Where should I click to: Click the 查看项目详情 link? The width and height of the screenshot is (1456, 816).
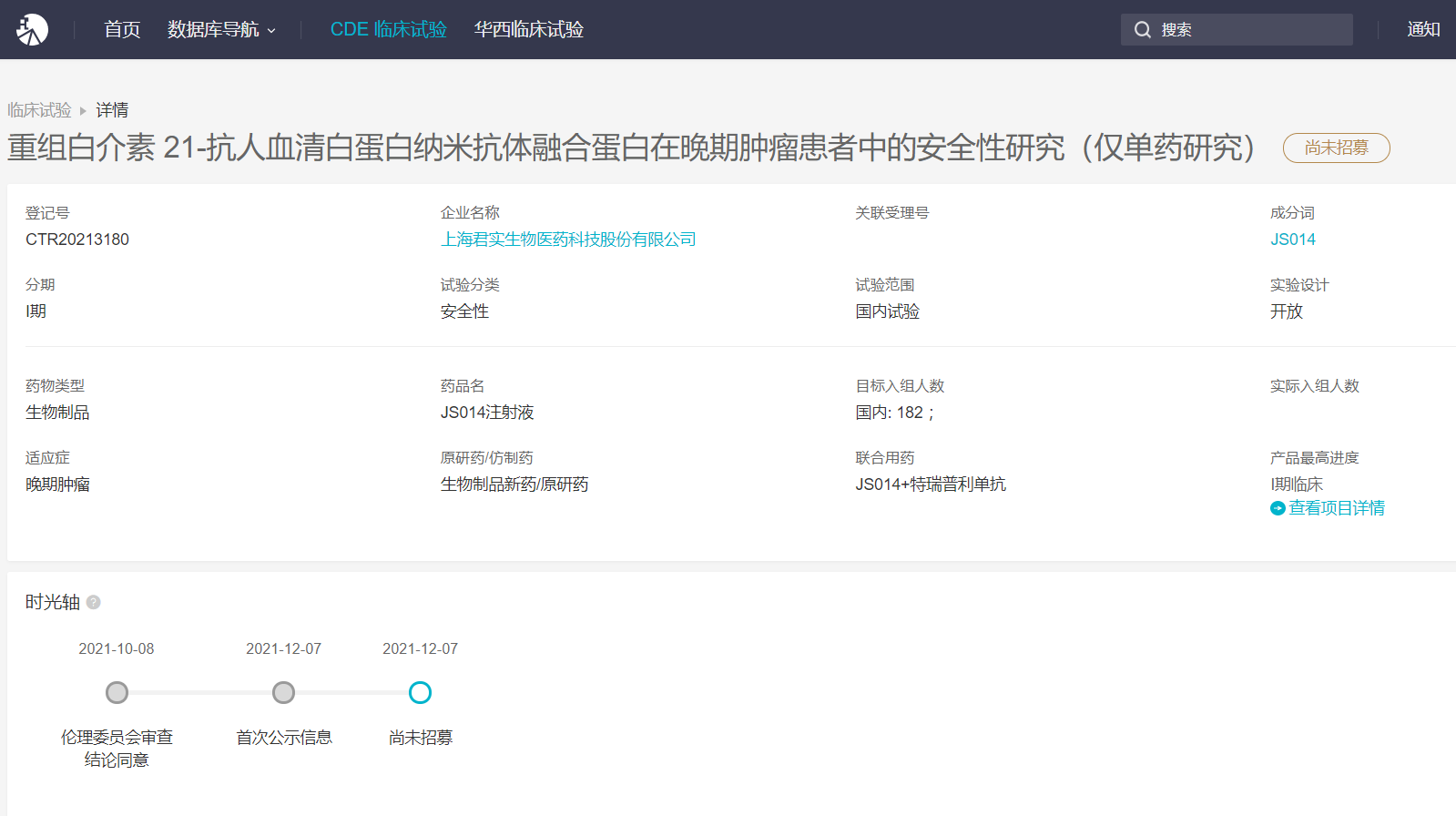1336,508
